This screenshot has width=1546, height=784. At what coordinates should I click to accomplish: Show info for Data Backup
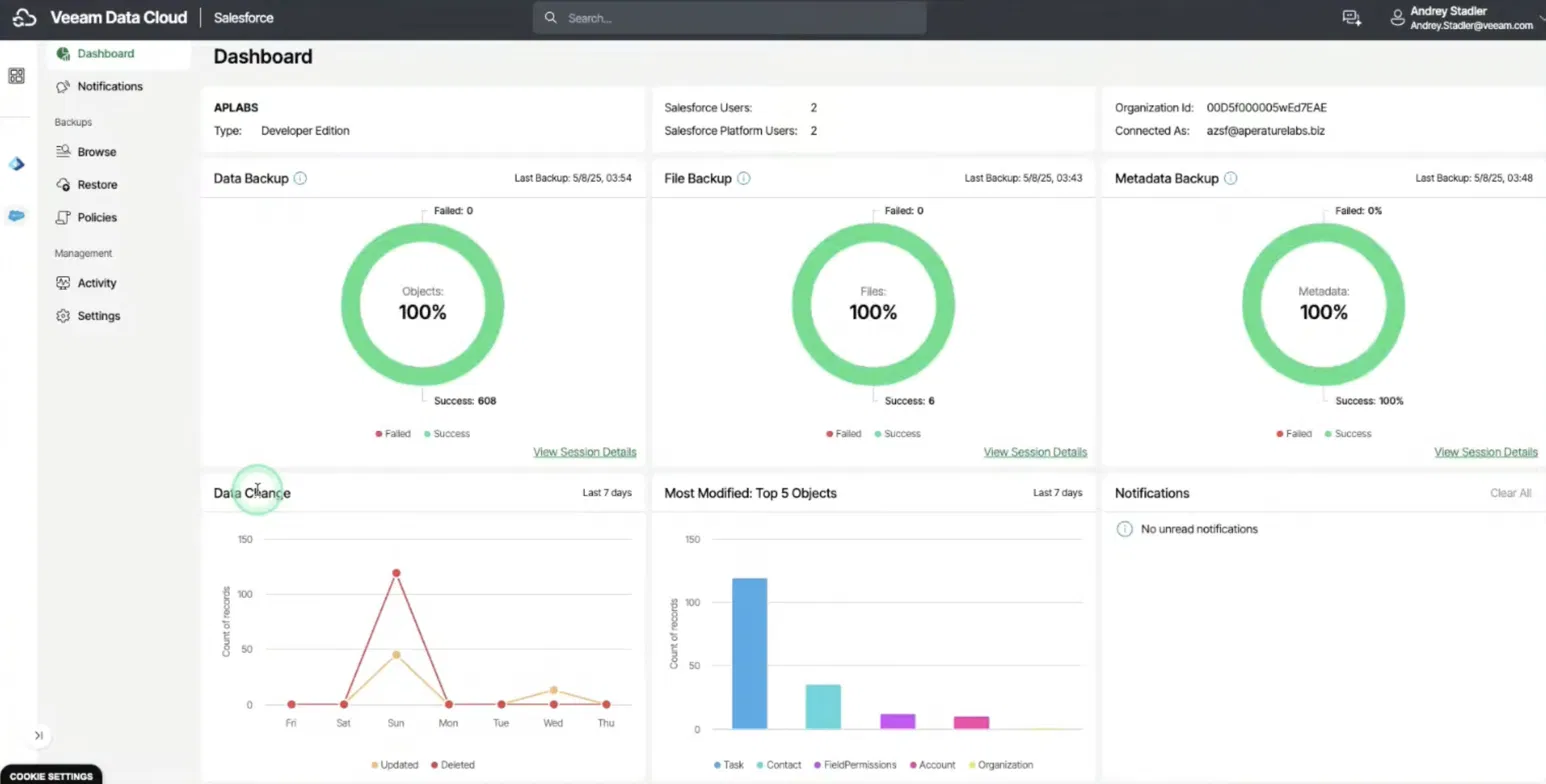300,179
